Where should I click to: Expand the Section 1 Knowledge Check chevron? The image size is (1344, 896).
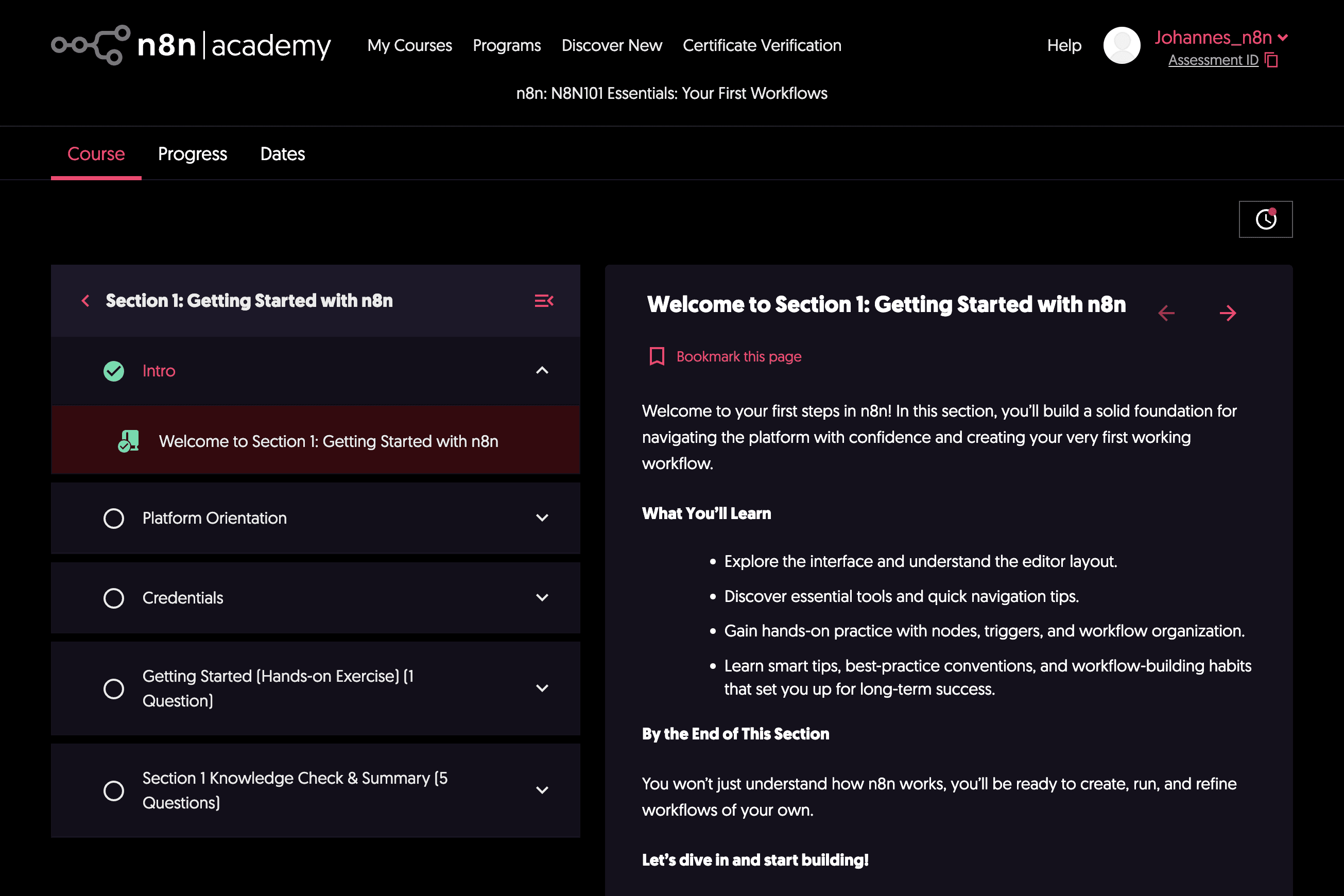[x=542, y=790]
